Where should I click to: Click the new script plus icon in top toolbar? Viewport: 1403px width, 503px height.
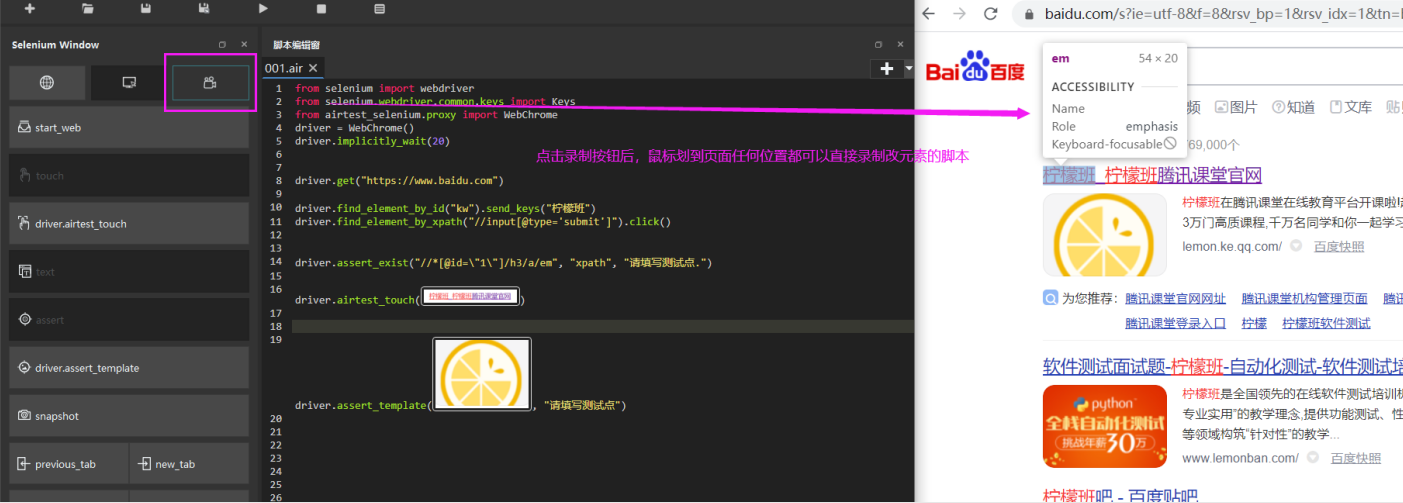pyautogui.click(x=30, y=9)
